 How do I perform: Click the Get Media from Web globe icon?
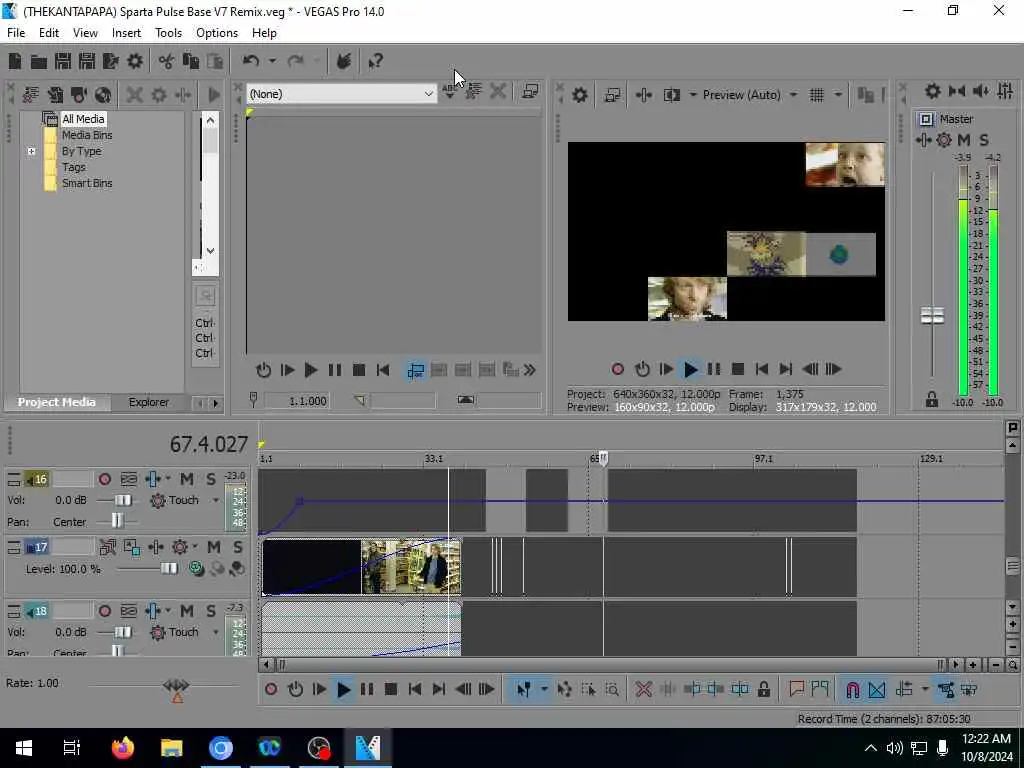click(103, 95)
